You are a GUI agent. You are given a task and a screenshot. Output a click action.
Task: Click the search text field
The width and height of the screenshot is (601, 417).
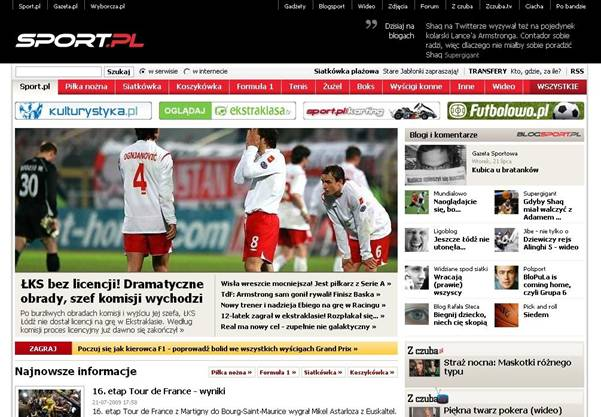pyautogui.click(x=58, y=72)
